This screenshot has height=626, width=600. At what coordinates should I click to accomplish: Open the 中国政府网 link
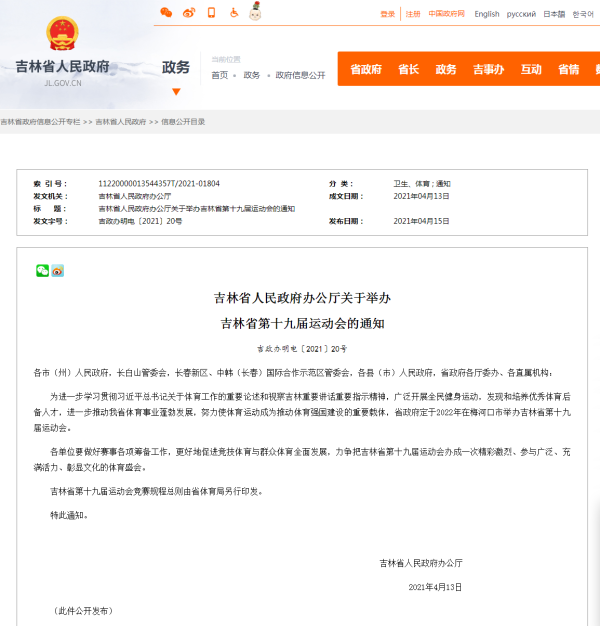[446, 14]
